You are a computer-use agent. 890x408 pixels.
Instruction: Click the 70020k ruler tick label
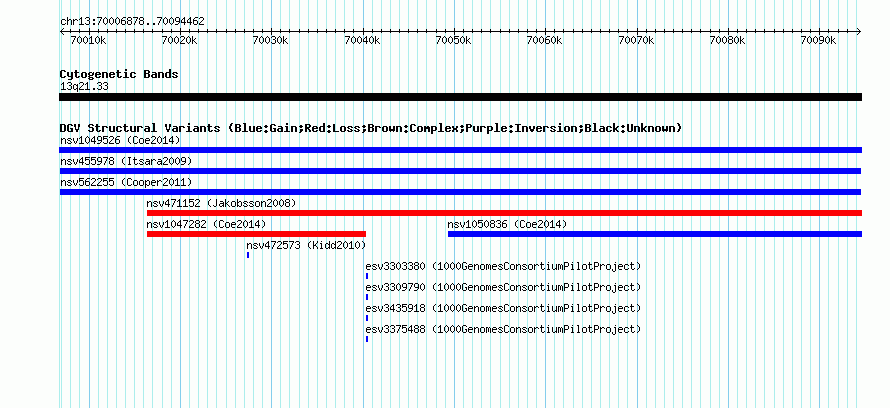[179, 40]
